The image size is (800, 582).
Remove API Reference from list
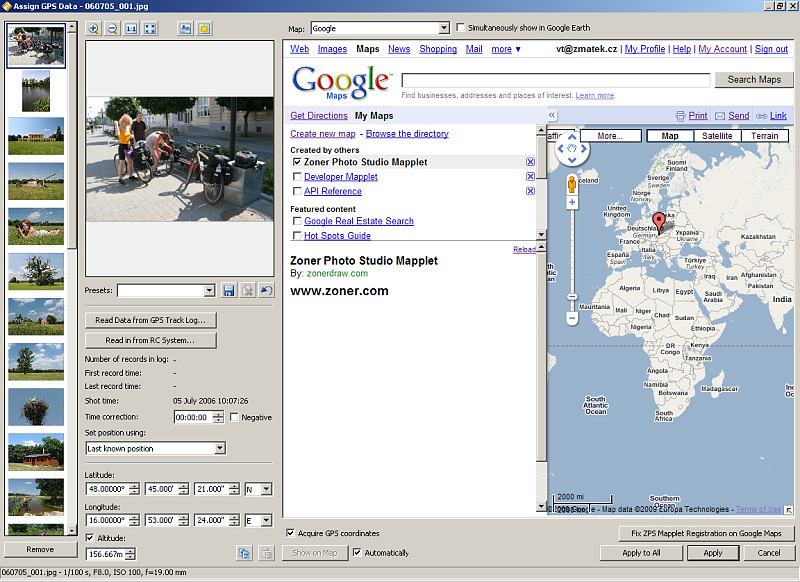[x=531, y=191]
